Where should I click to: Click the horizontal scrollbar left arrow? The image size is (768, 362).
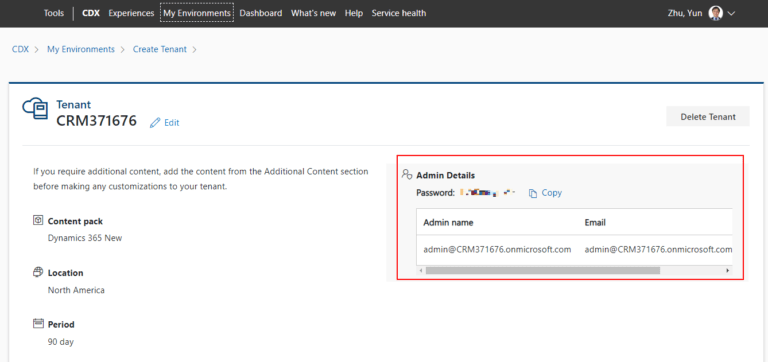tap(421, 270)
